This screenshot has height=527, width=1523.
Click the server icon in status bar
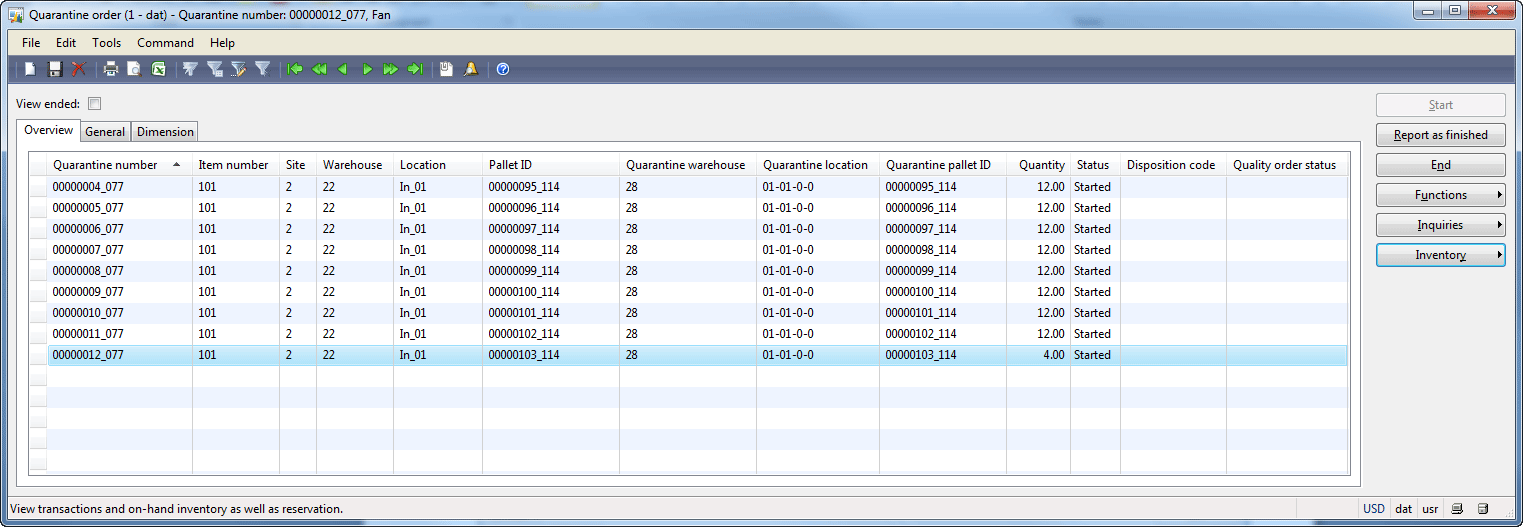tap(1483, 508)
